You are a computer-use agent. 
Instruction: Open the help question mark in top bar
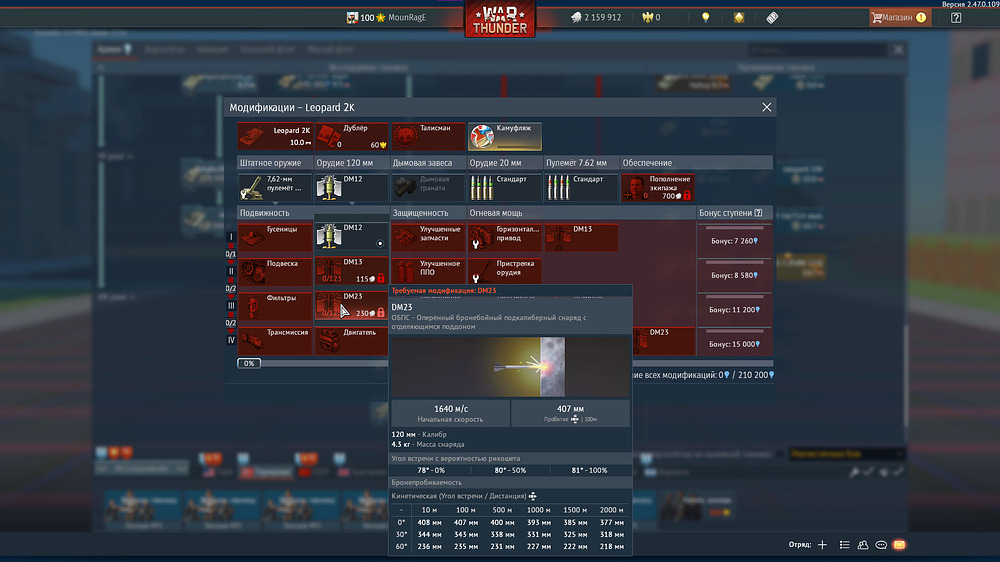(956, 17)
